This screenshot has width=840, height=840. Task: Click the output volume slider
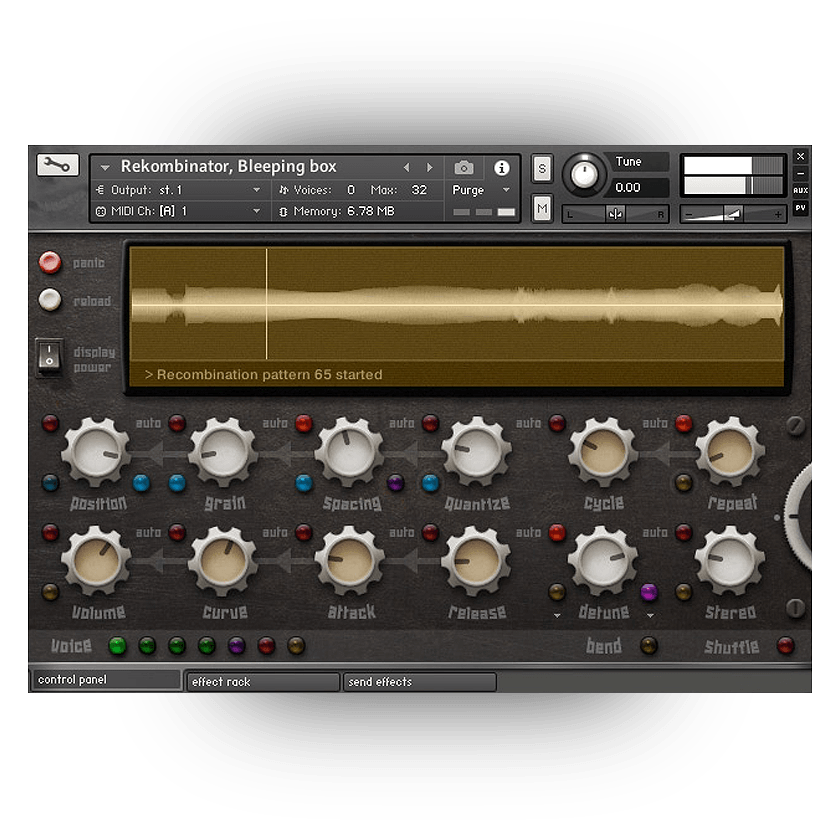pyautogui.click(x=733, y=214)
